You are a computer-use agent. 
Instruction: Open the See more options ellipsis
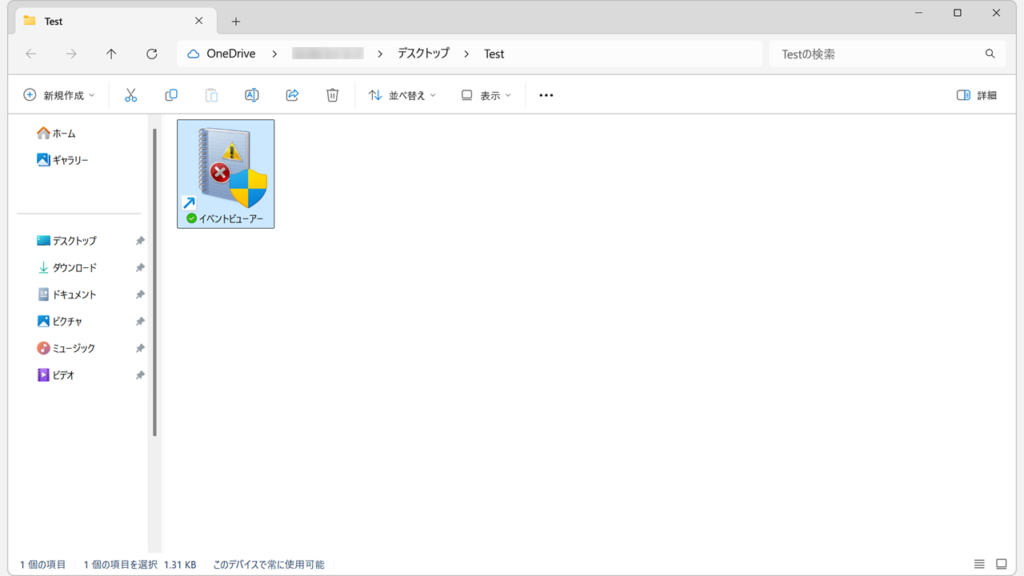point(546,95)
